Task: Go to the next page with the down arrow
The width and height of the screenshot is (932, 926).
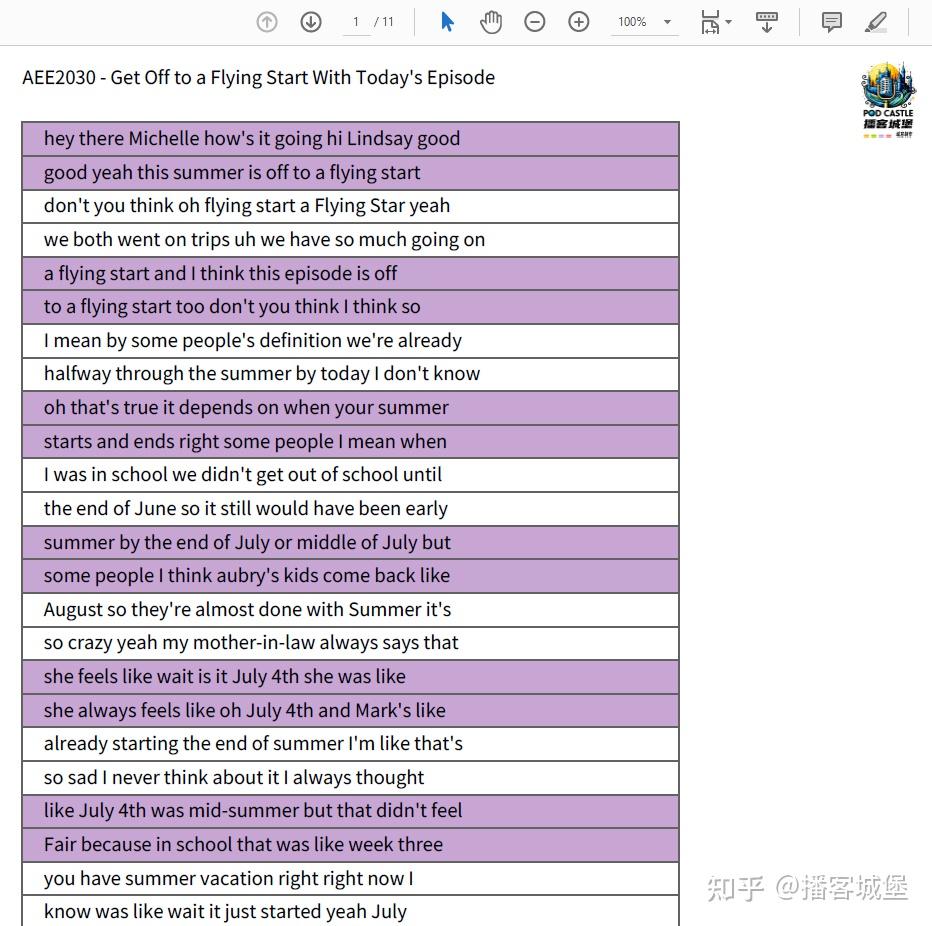Action: [310, 21]
